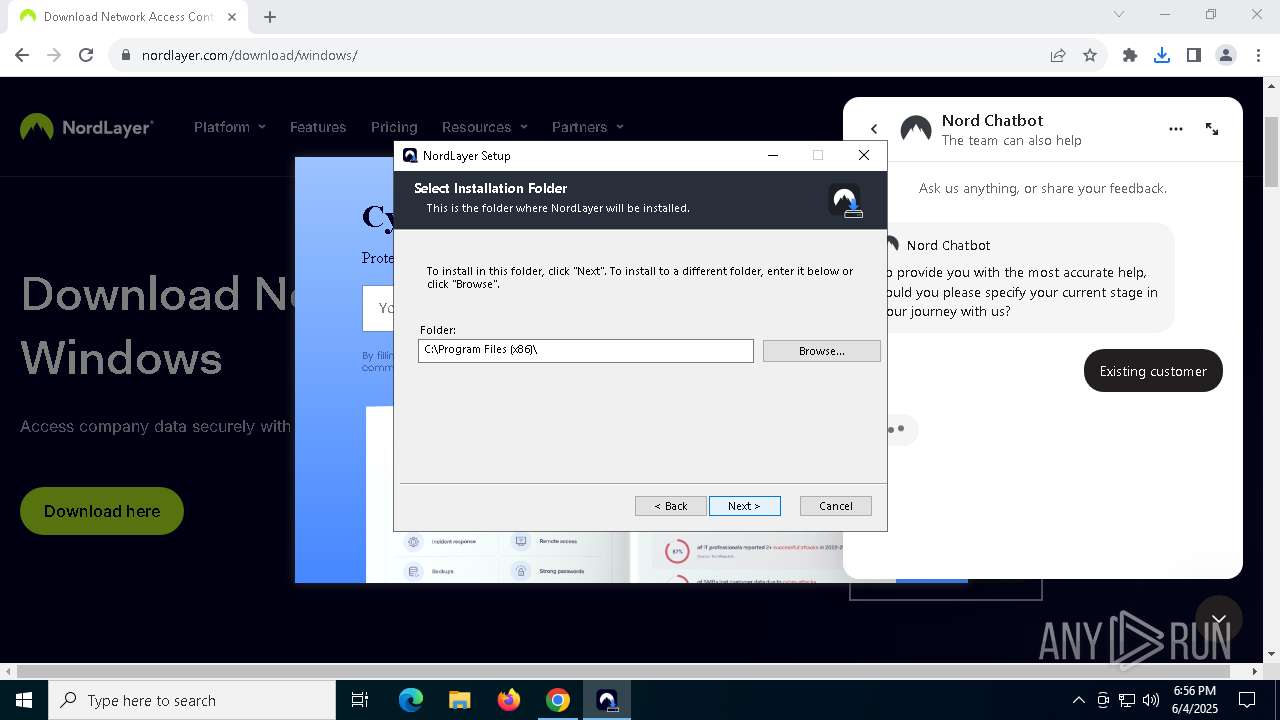Close the NordLayer Setup dialog
Viewport: 1280px width, 720px height.
point(864,155)
